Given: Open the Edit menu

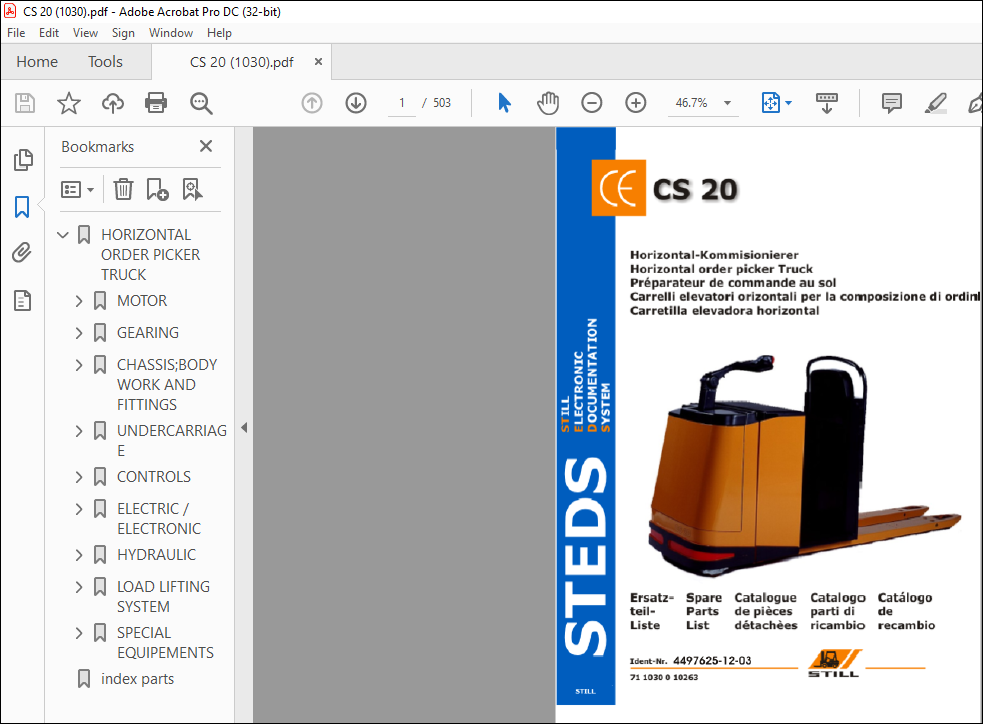Looking at the screenshot, I should (x=49, y=33).
